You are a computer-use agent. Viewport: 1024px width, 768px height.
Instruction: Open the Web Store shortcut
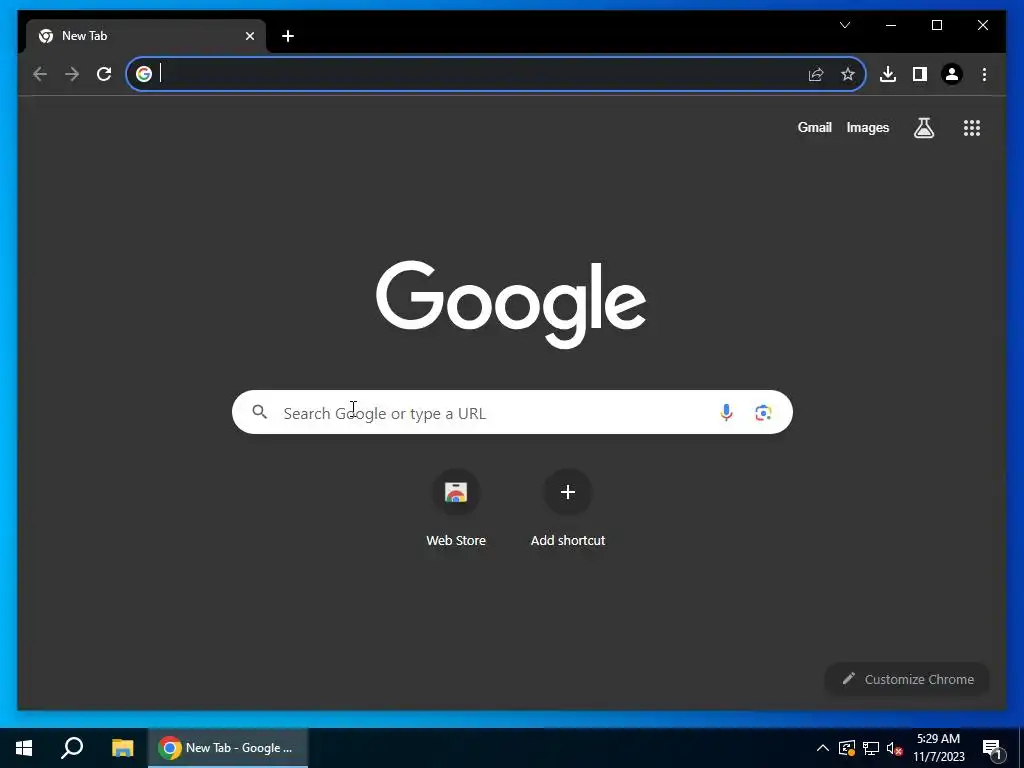click(456, 492)
